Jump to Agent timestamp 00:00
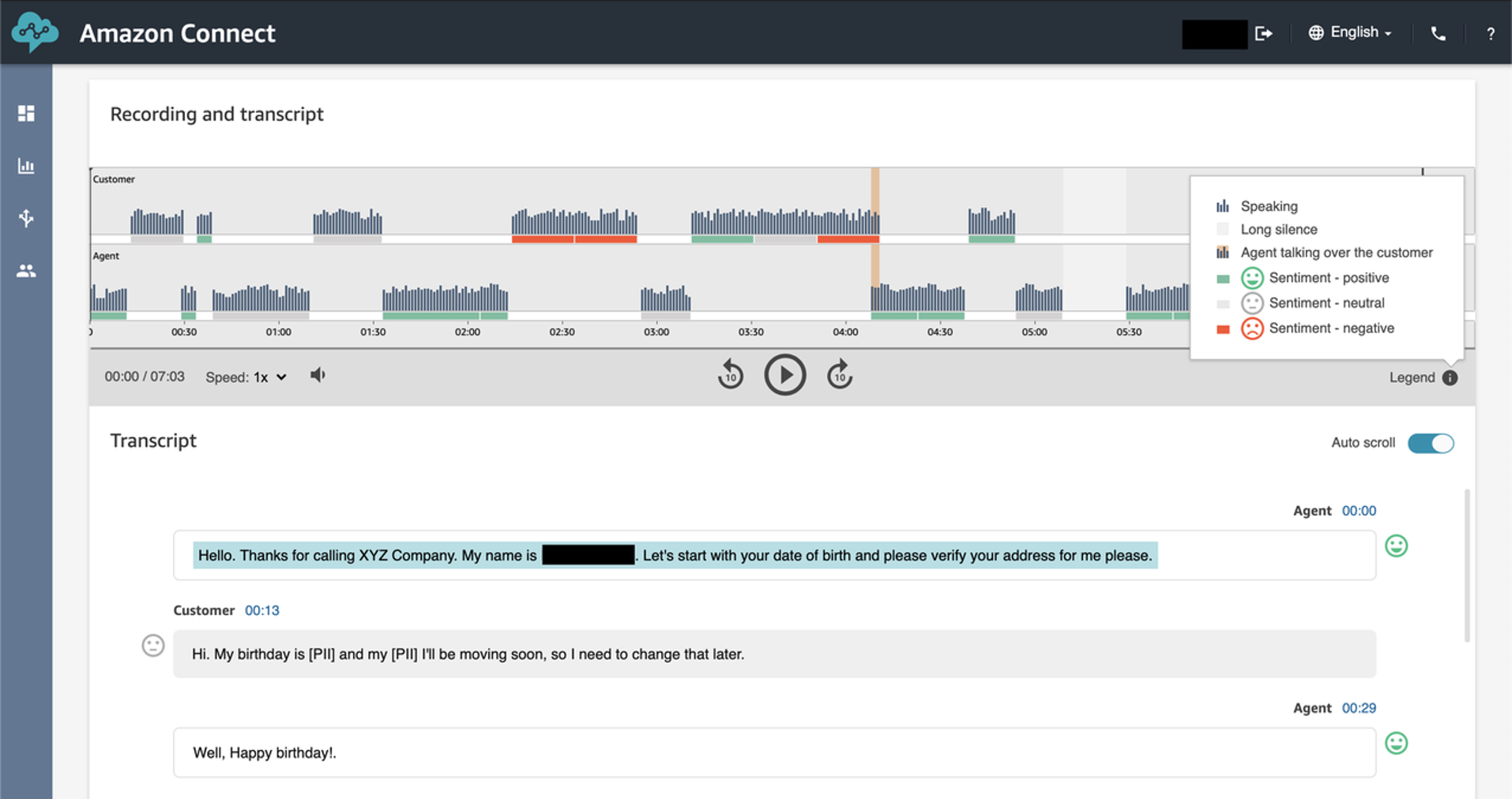The image size is (1512, 799). [x=1359, y=511]
